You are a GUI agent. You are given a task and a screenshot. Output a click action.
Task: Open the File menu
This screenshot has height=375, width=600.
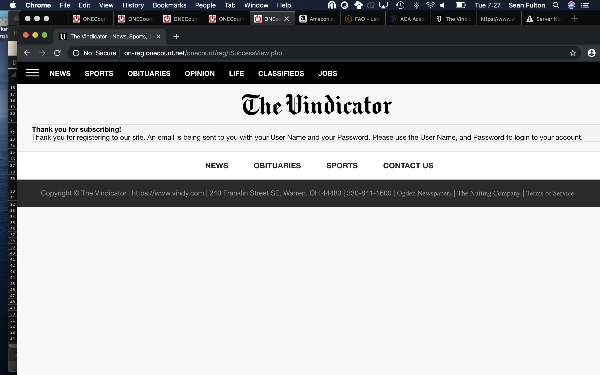pyautogui.click(x=65, y=5)
